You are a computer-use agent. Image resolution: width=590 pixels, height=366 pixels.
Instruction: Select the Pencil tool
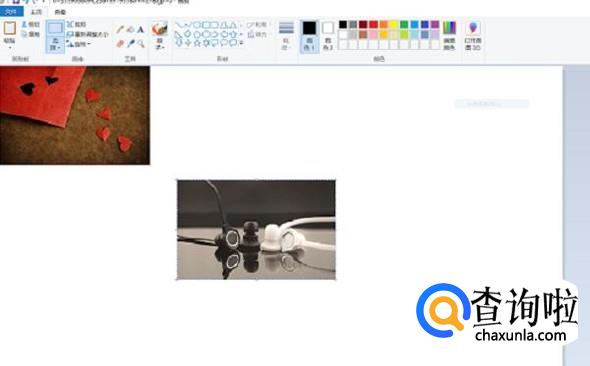(120, 29)
